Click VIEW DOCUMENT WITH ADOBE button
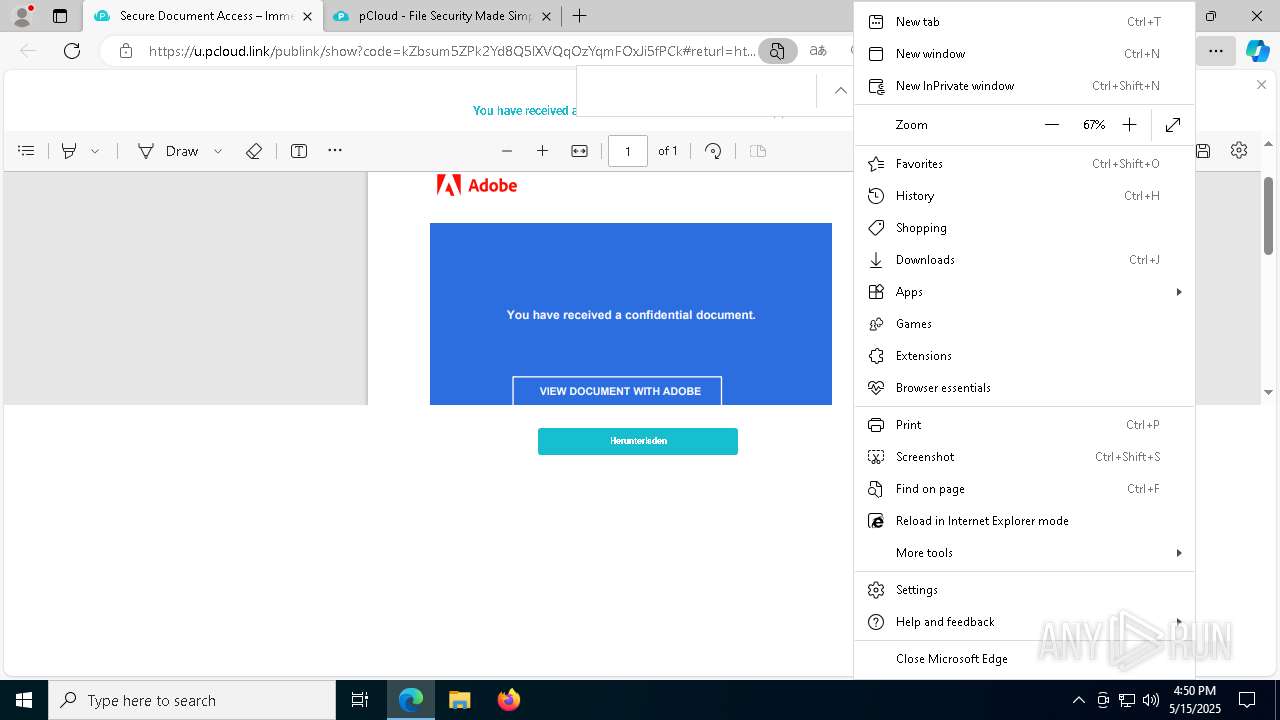The image size is (1280, 720). click(x=617, y=391)
